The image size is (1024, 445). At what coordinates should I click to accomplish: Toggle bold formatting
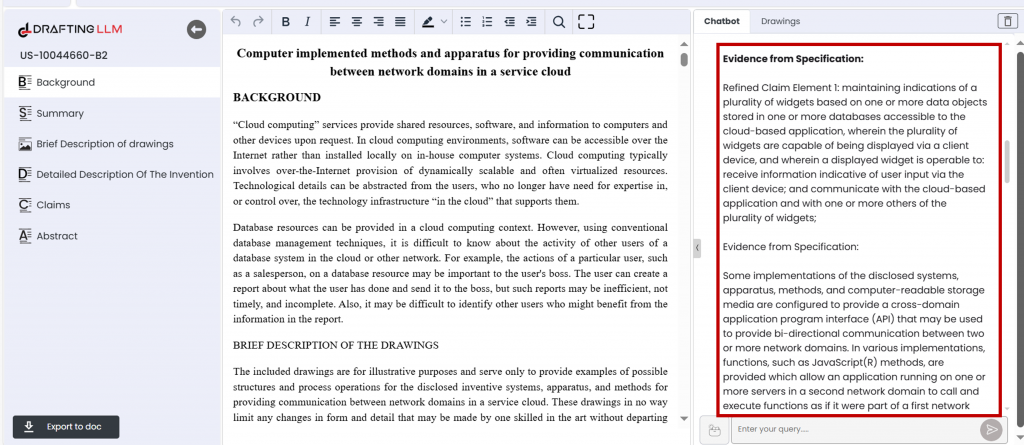coord(285,22)
